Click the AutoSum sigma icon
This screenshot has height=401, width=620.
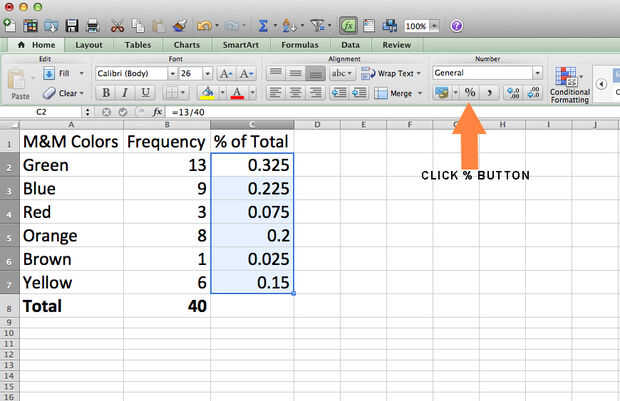[x=263, y=26]
